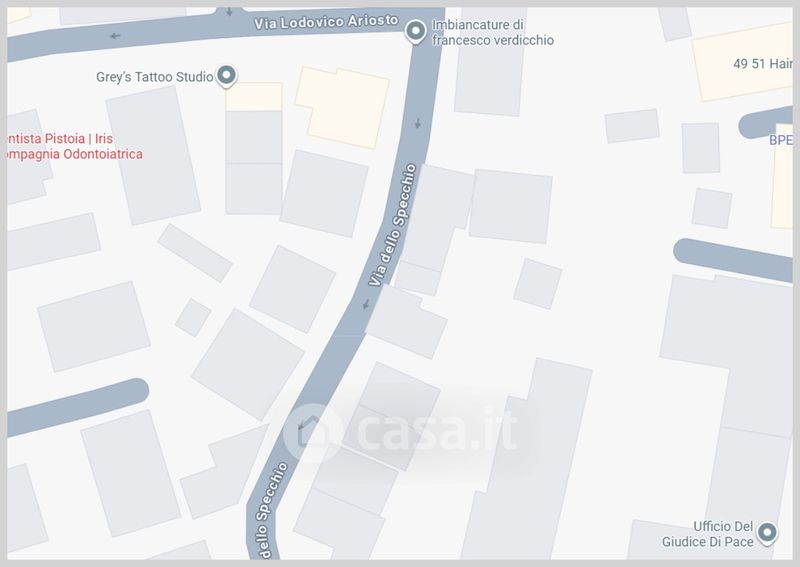
Task: Select the Dentista Pistoia Iris Compagnia Odontoiatrica label
Action: (76, 146)
